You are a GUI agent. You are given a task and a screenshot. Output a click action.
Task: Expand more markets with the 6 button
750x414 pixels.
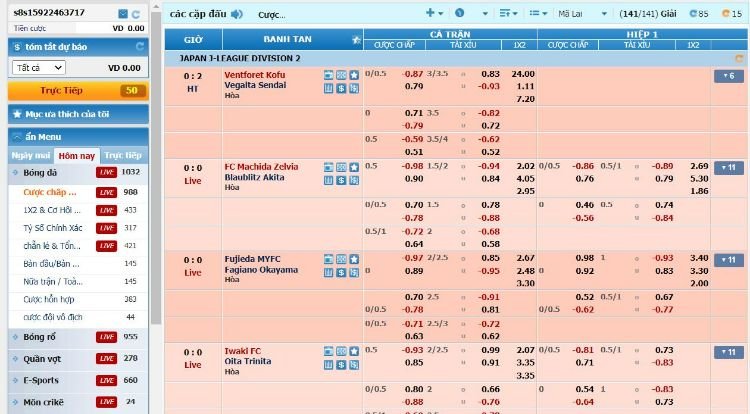[x=725, y=75]
